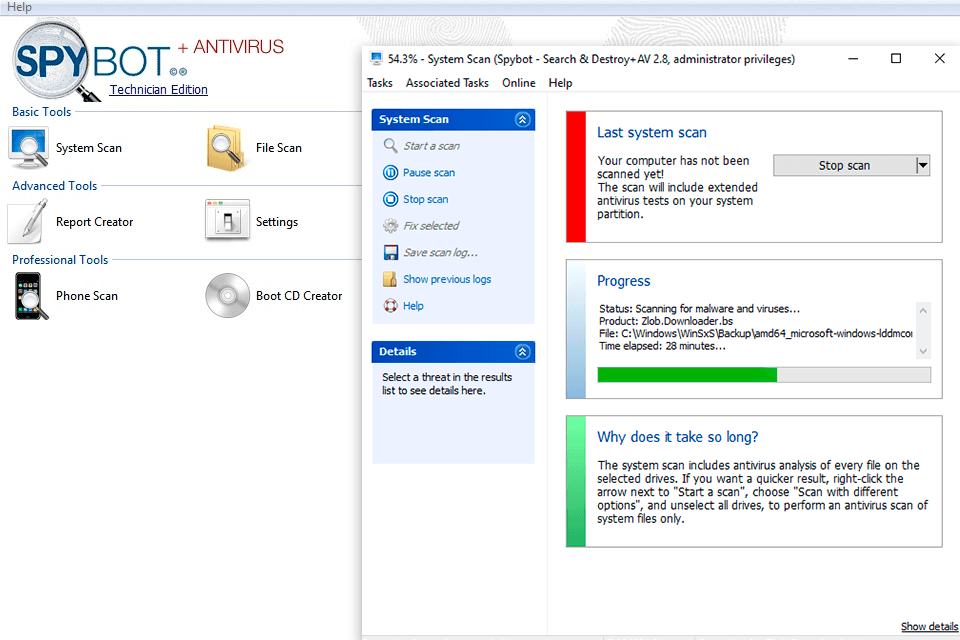Screen dimensions: 960x640
Task: Click the Start a scan text
Action: click(x=431, y=146)
